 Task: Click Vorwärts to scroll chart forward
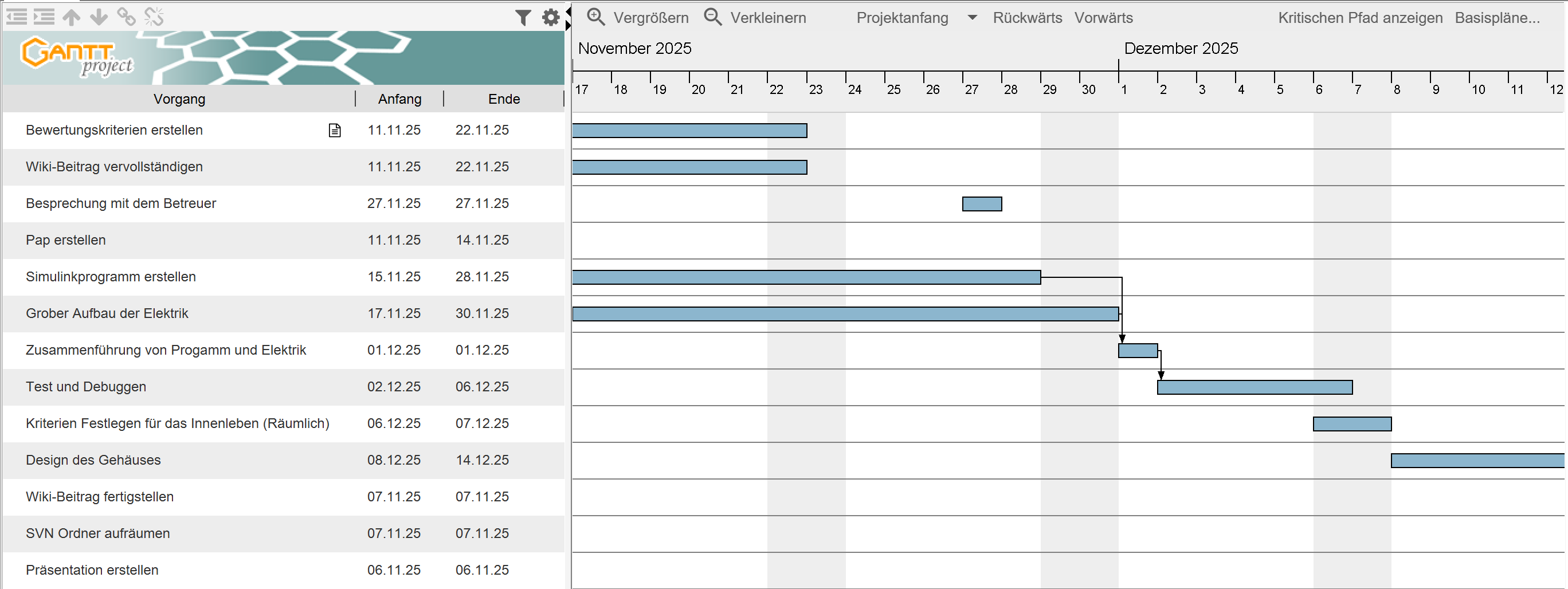coord(1103,18)
